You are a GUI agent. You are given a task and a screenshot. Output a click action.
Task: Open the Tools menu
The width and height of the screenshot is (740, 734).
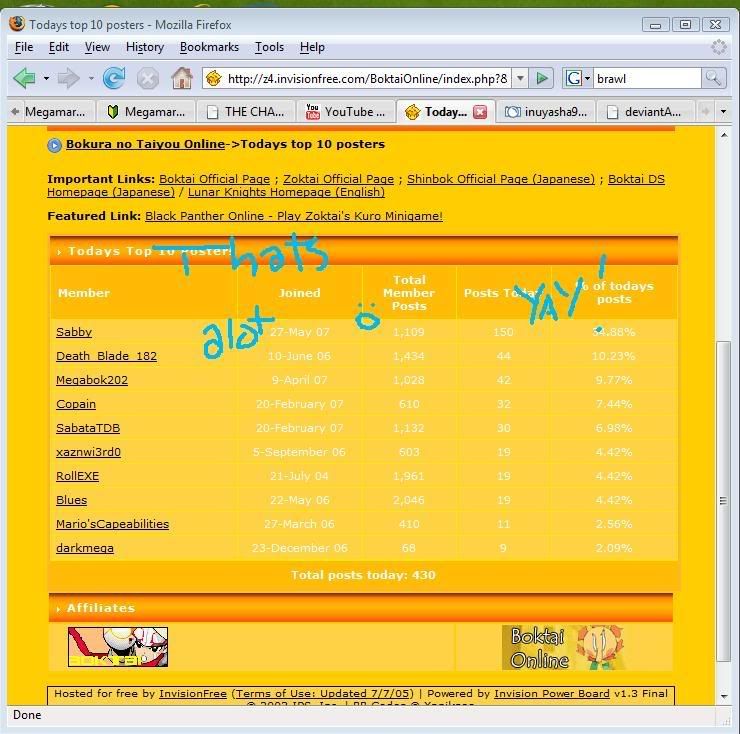[269, 47]
